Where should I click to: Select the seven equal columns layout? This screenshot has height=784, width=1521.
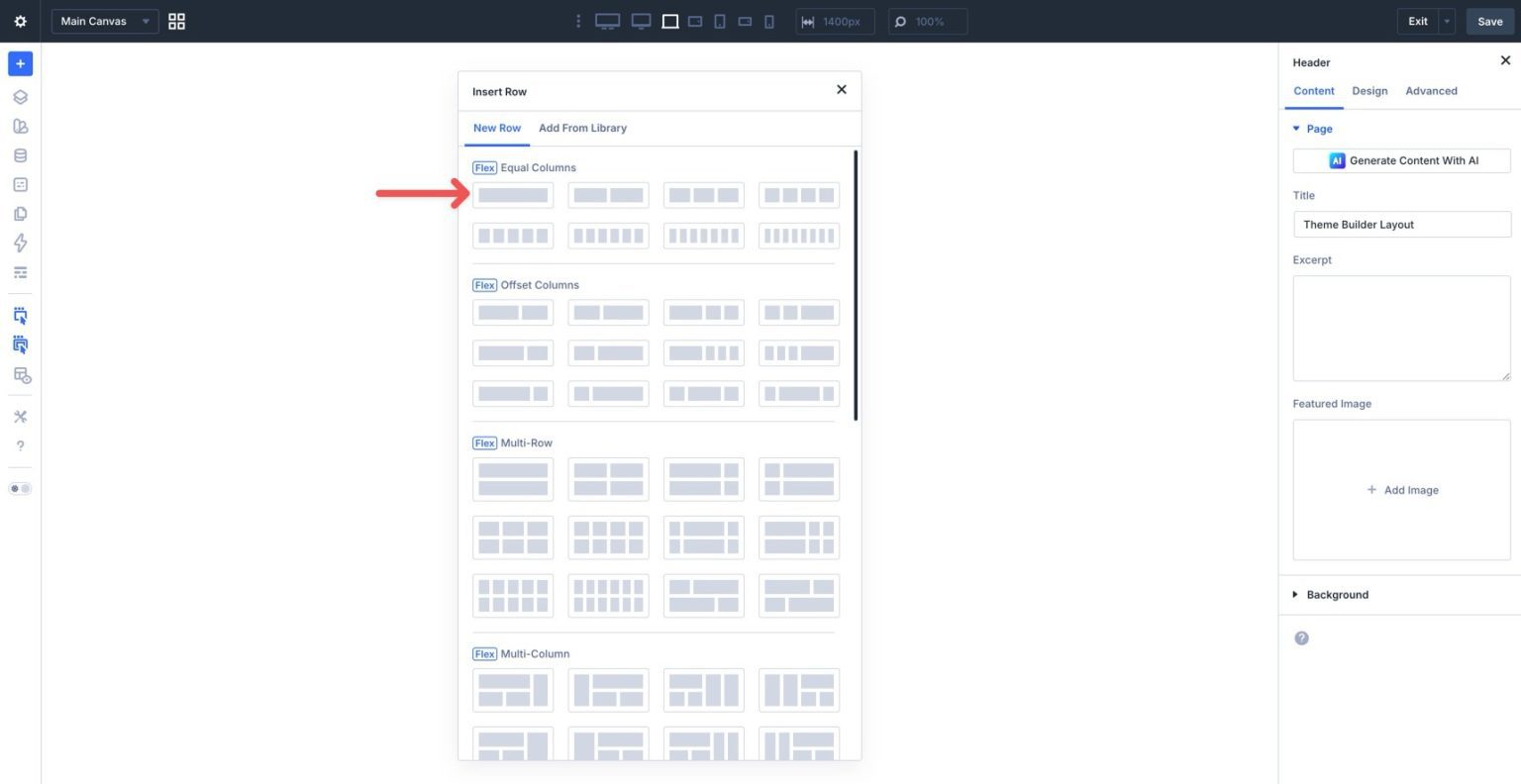(704, 236)
